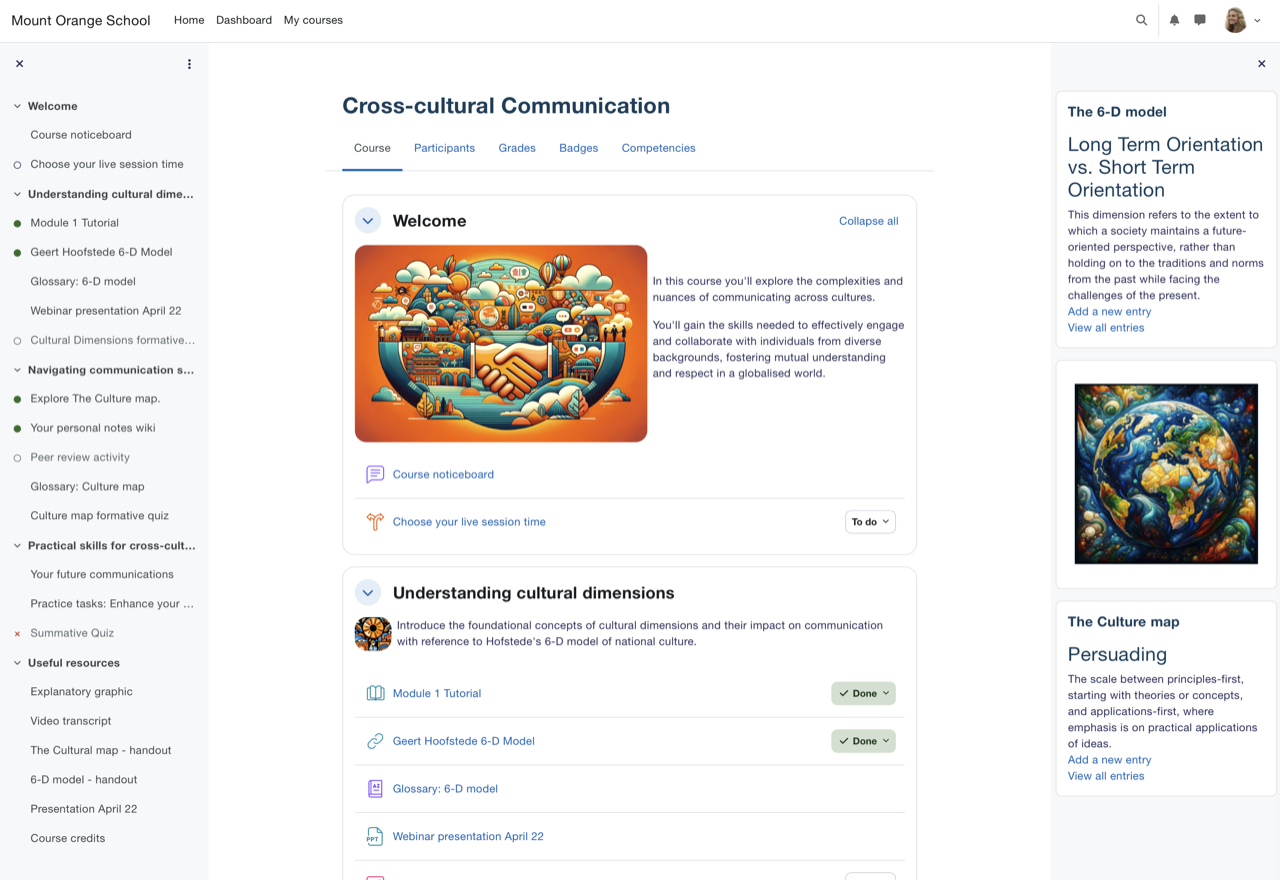The image size is (1280, 880).
Task: Open the search magnifier icon
Action: coord(1141,20)
